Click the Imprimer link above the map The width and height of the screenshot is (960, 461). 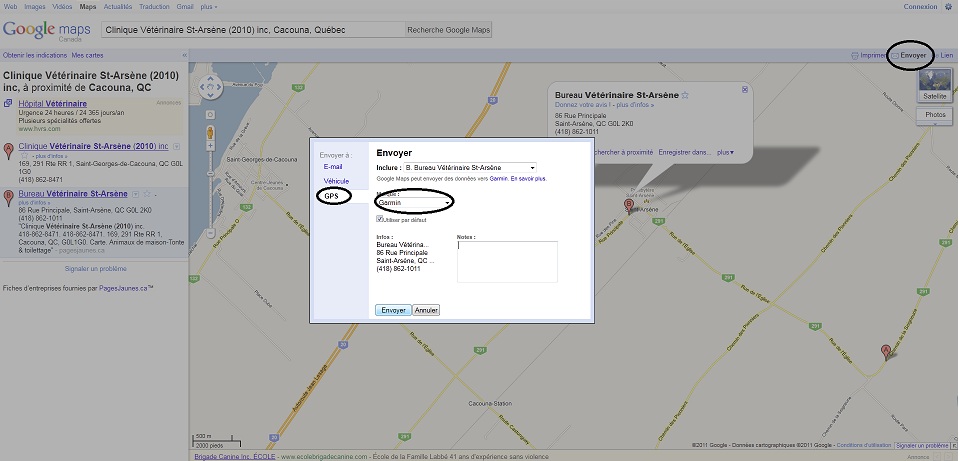(869, 55)
